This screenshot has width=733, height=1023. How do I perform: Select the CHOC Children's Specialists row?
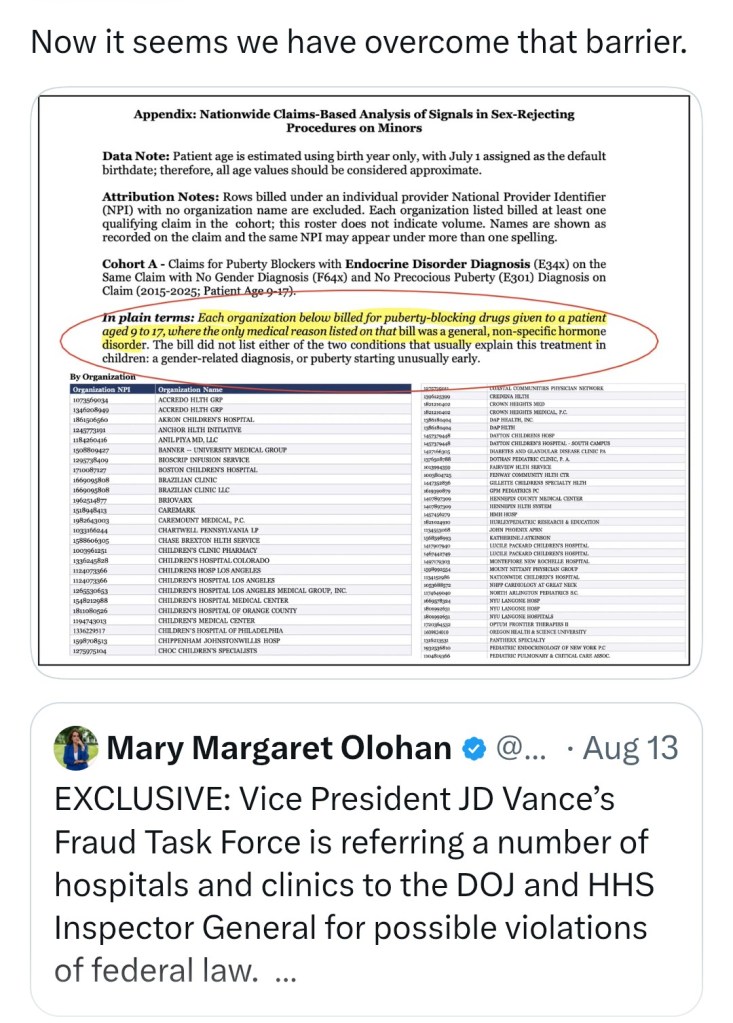coord(241,650)
